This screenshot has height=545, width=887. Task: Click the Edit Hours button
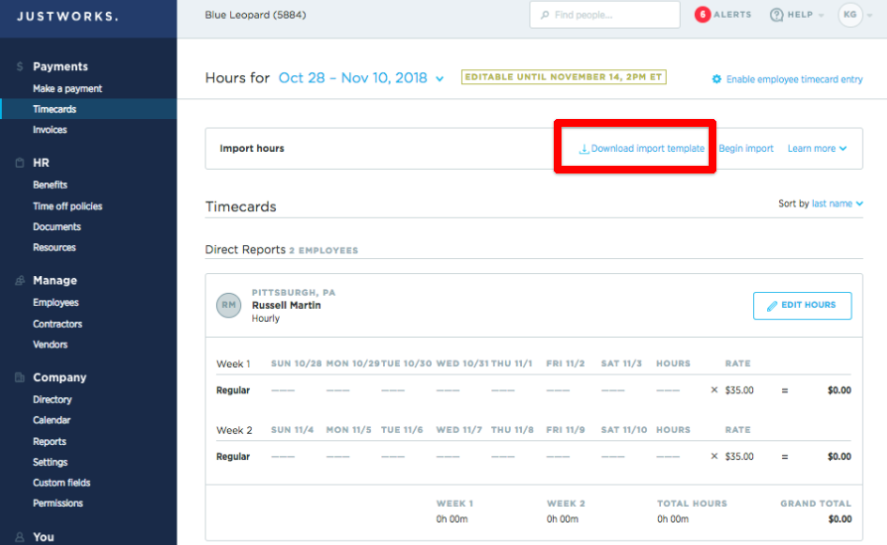(802, 306)
